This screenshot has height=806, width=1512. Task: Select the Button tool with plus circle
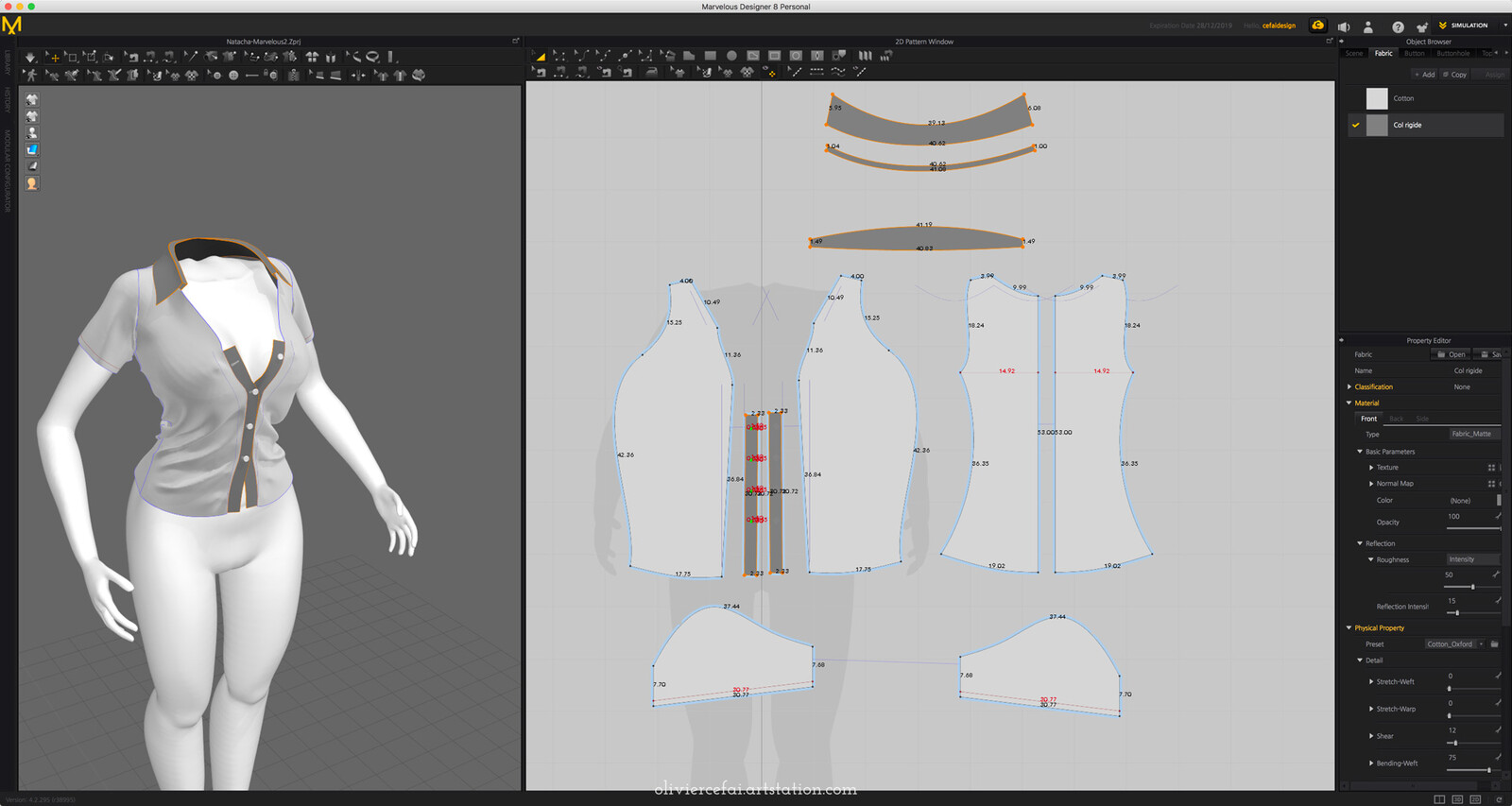[x=233, y=75]
